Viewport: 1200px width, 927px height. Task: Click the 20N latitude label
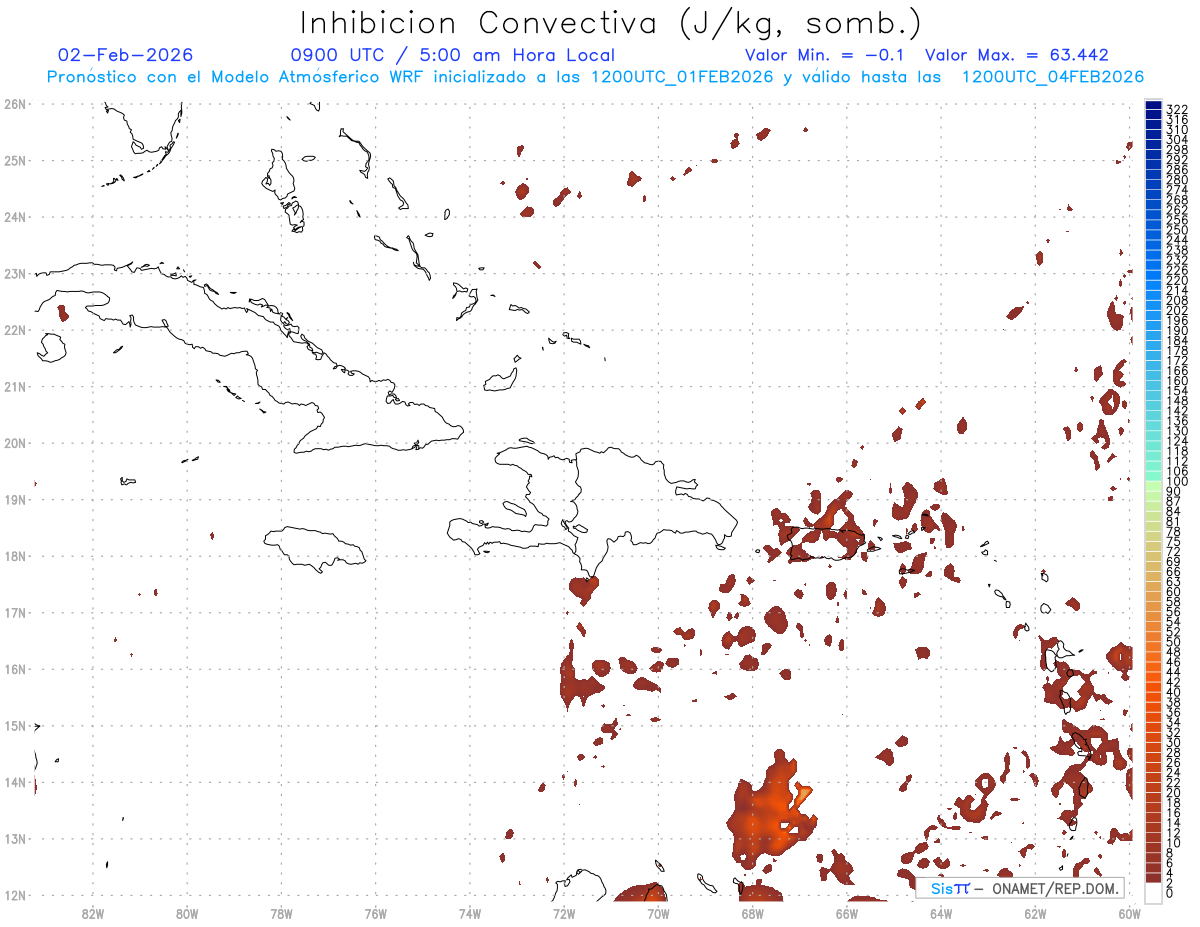[x=14, y=443]
